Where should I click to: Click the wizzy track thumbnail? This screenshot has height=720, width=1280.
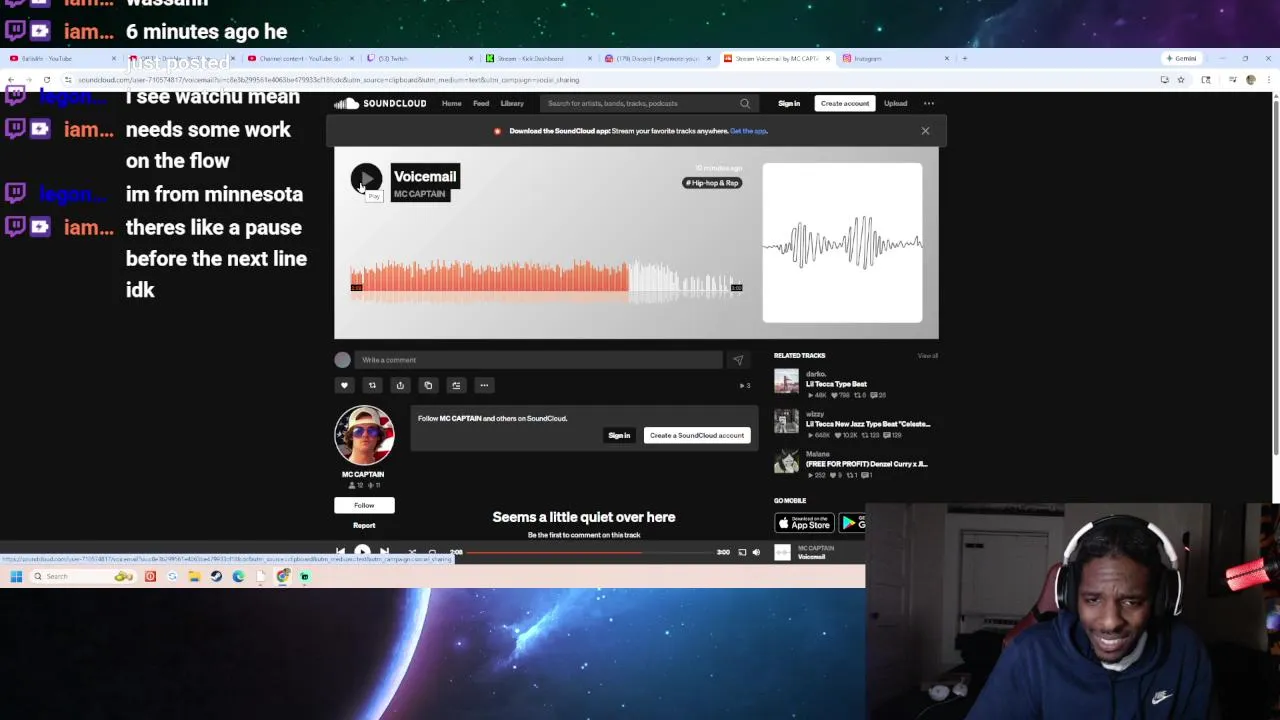click(786, 421)
